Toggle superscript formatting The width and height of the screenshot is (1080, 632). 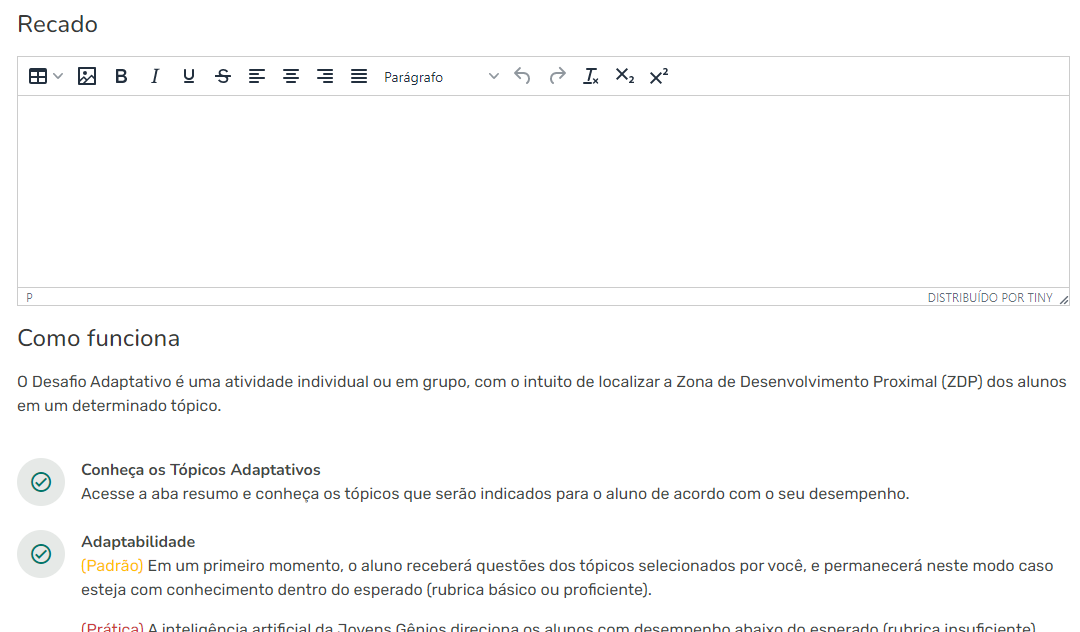pyautogui.click(x=659, y=76)
